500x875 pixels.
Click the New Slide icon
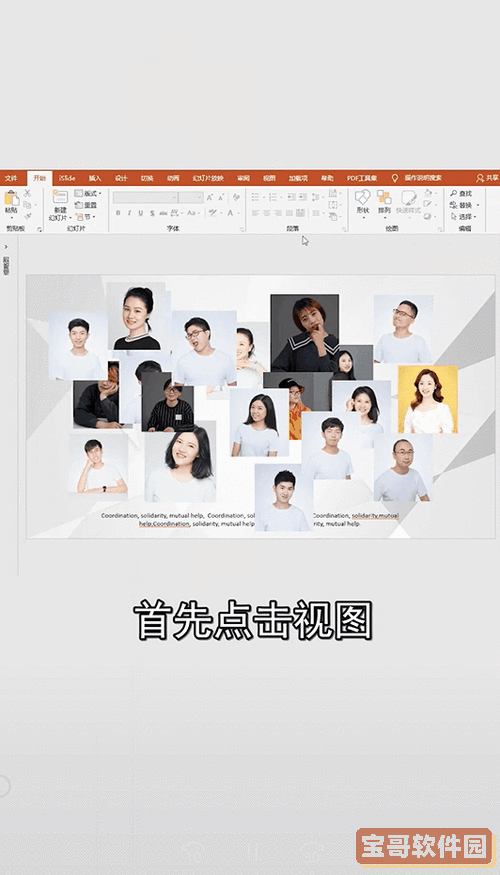tap(60, 197)
